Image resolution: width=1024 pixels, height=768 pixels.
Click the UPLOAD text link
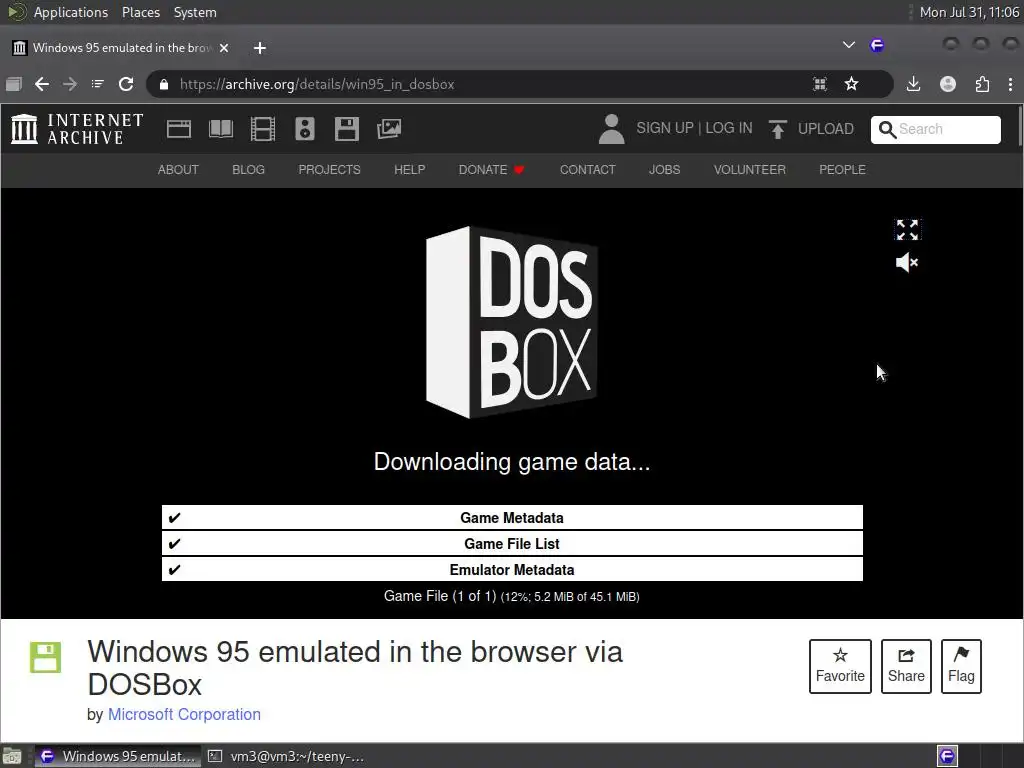(x=825, y=129)
